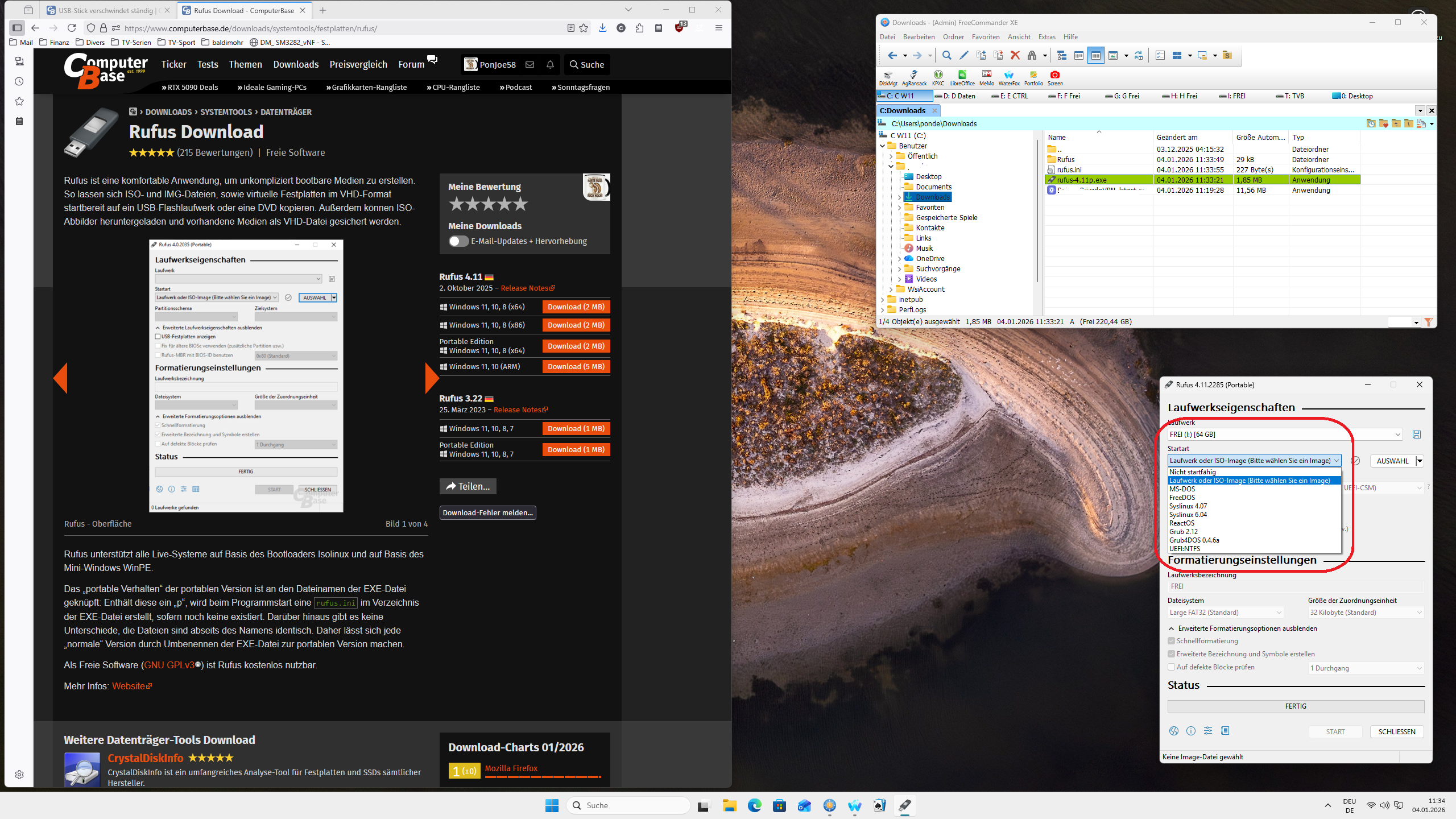Toggle Schnellformatierung checkbox
The image size is (1456, 819).
point(1172,641)
